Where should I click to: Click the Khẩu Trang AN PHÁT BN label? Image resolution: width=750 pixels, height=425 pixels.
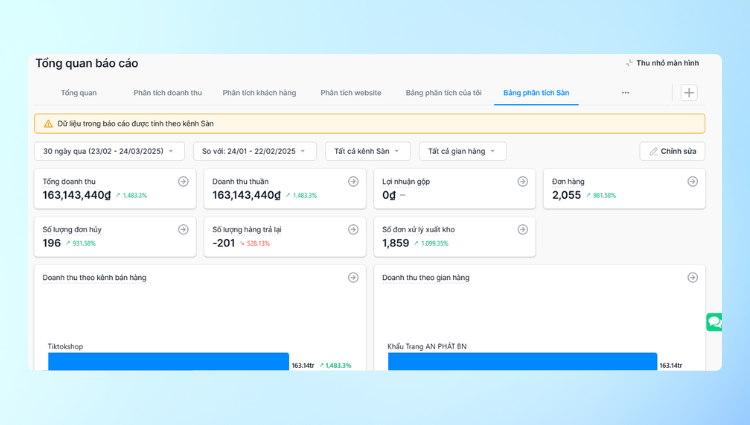point(427,347)
